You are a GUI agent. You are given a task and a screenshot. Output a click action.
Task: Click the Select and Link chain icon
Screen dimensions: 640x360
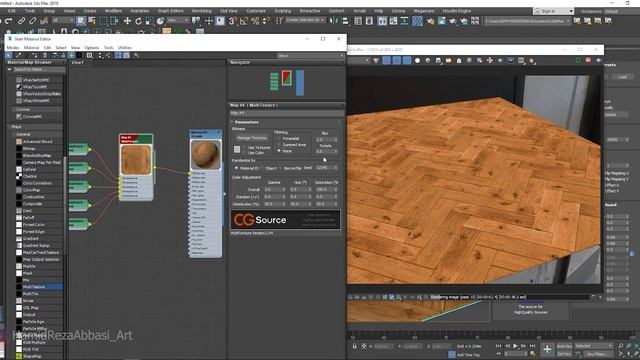pos(21,21)
